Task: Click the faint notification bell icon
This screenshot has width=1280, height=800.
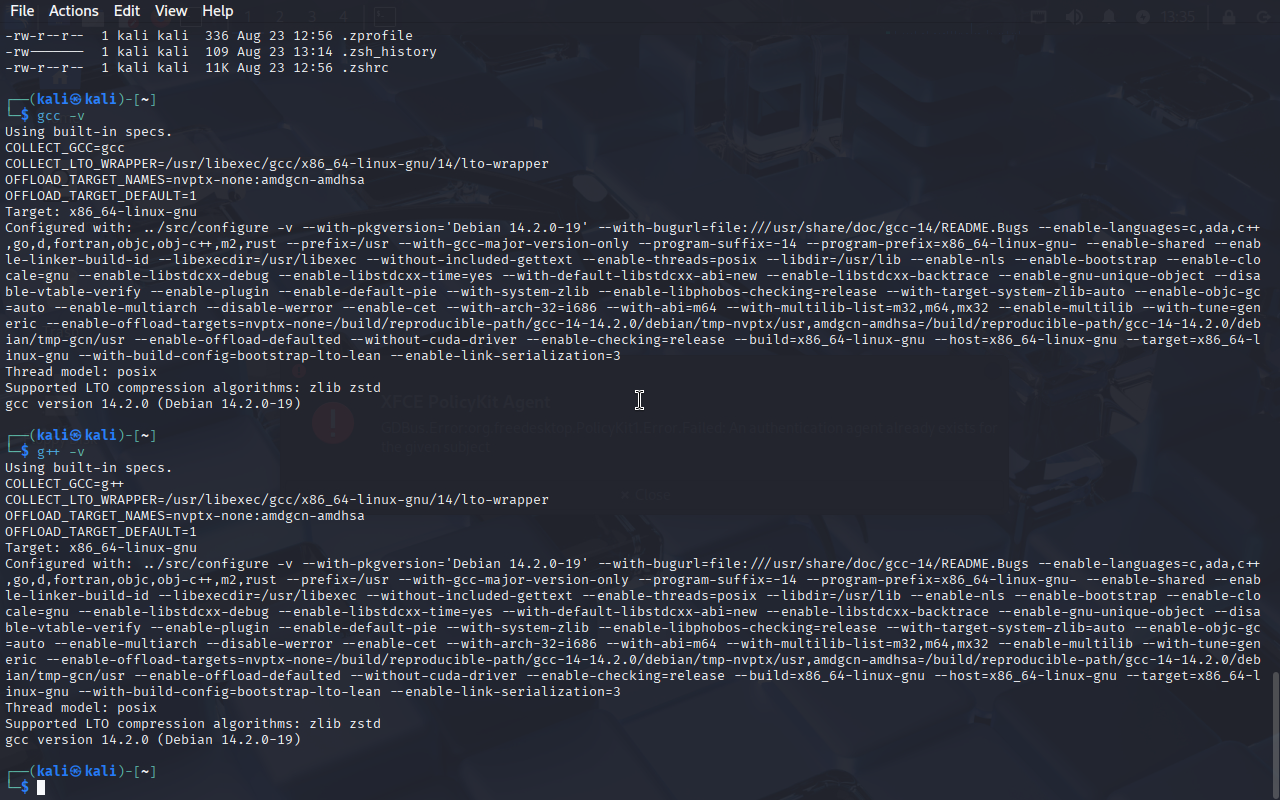Action: pos(1109,17)
